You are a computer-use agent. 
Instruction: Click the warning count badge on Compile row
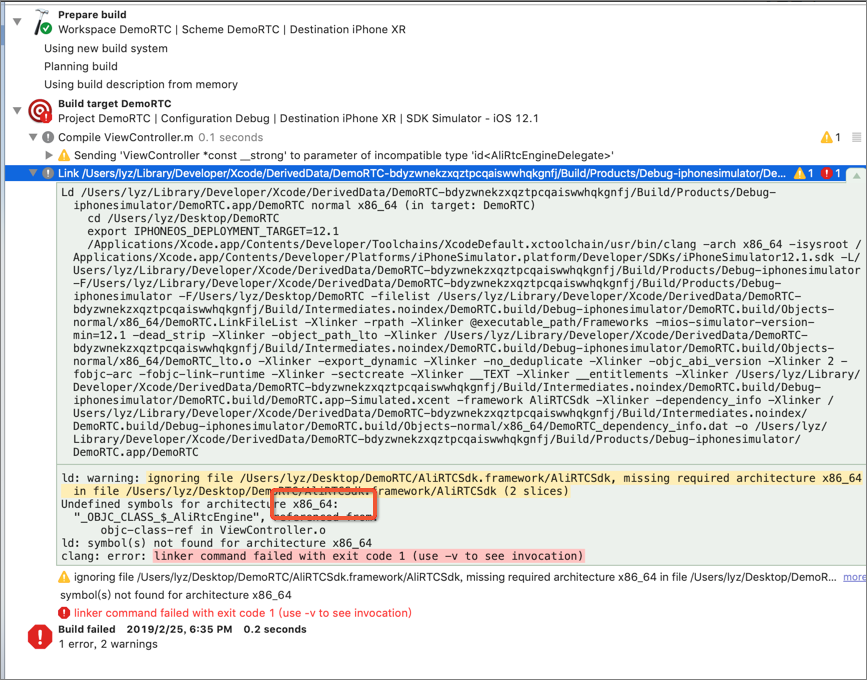831,137
